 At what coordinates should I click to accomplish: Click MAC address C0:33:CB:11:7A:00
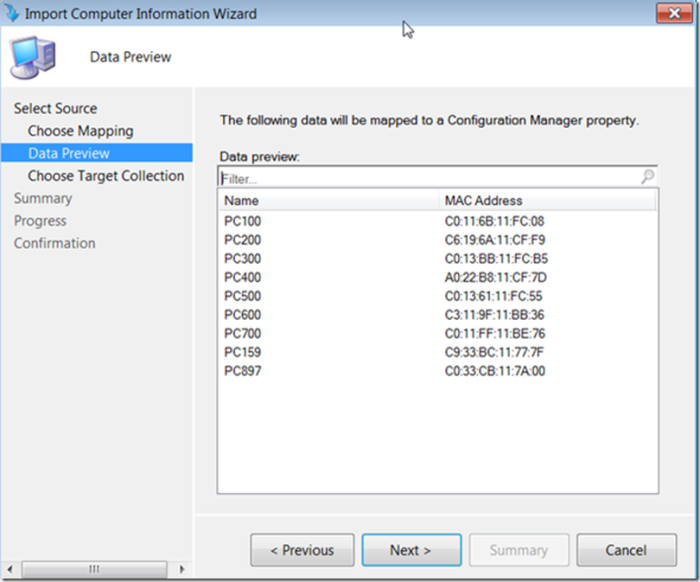[x=495, y=371]
